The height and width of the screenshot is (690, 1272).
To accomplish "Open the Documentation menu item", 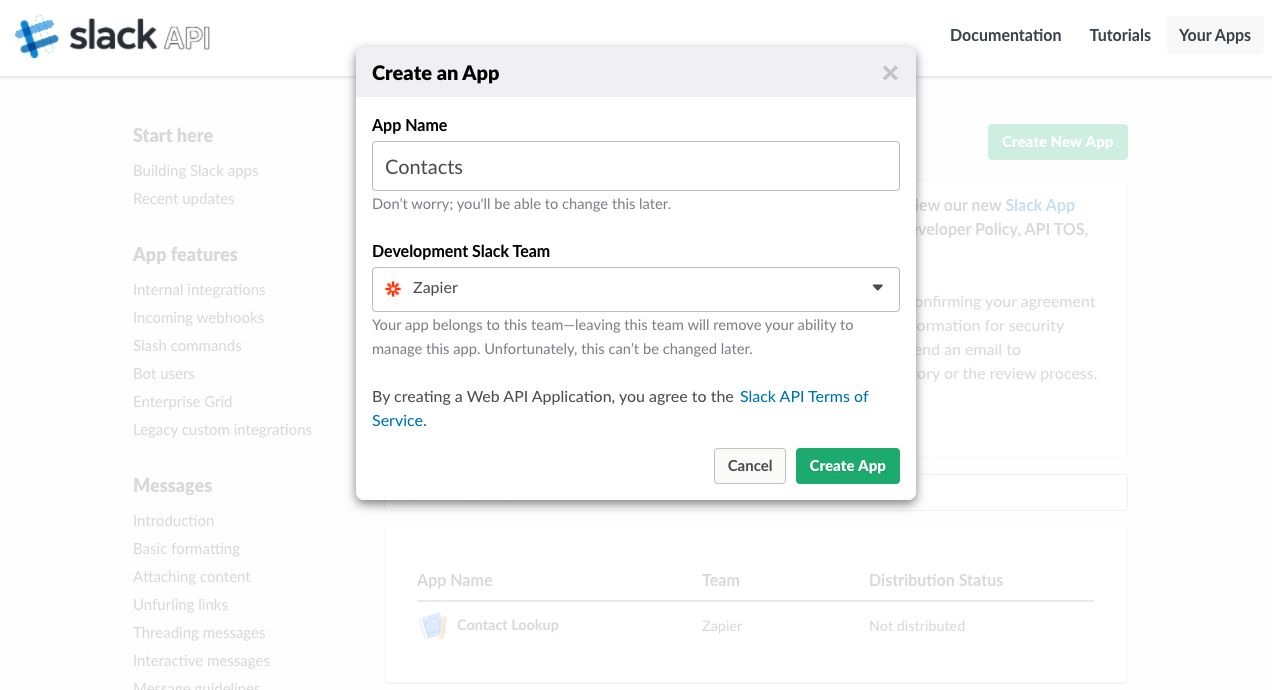I will point(1005,35).
